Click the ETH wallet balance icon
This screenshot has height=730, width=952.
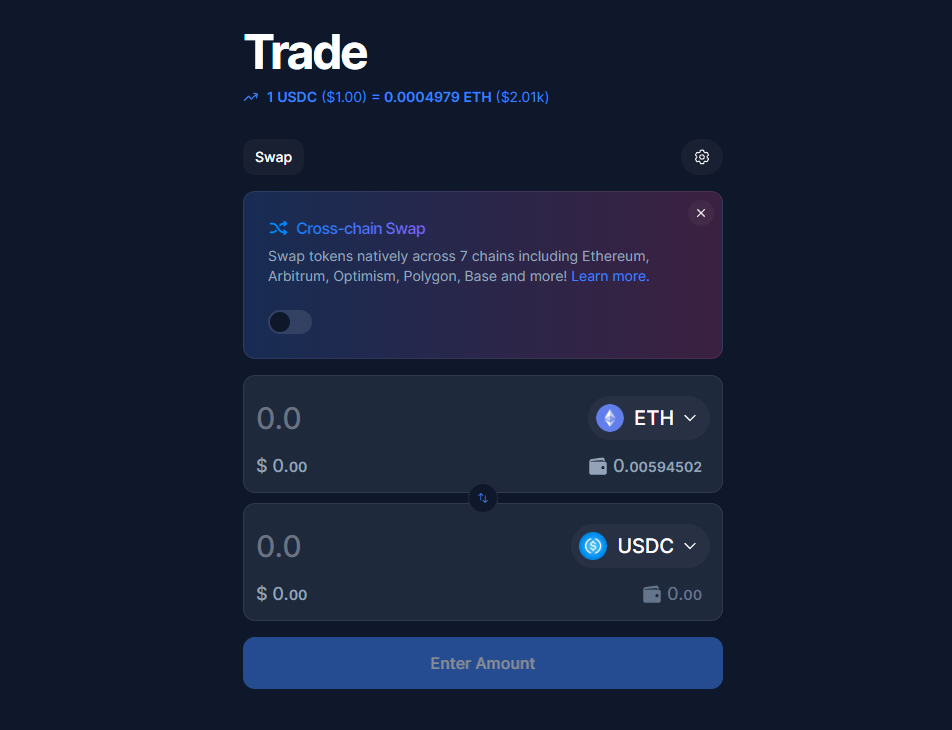point(597,466)
